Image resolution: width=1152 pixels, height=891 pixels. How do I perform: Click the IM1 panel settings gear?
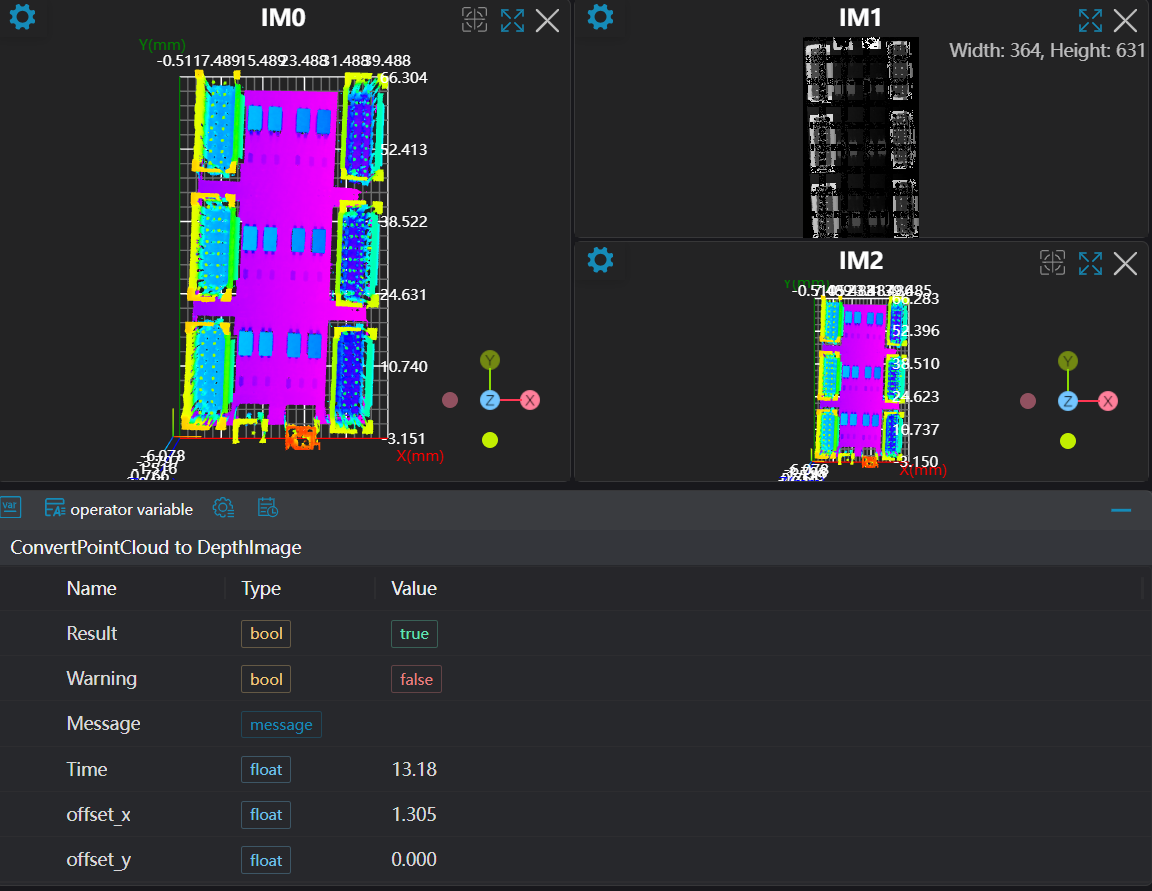coord(600,17)
